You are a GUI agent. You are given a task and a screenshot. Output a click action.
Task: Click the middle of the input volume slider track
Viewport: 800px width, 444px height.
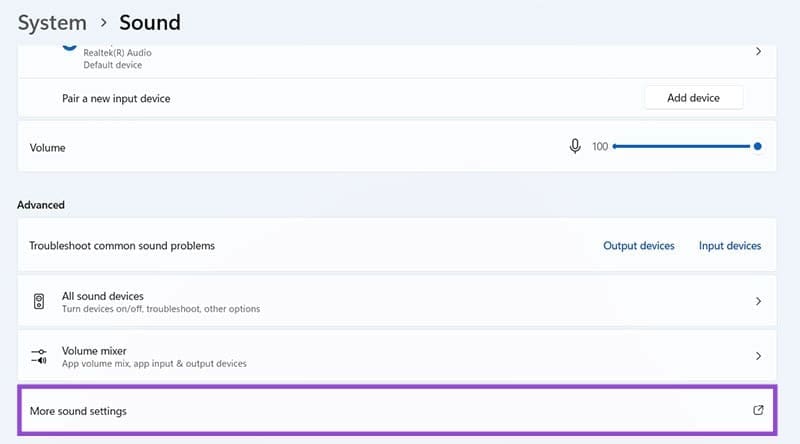click(x=683, y=147)
